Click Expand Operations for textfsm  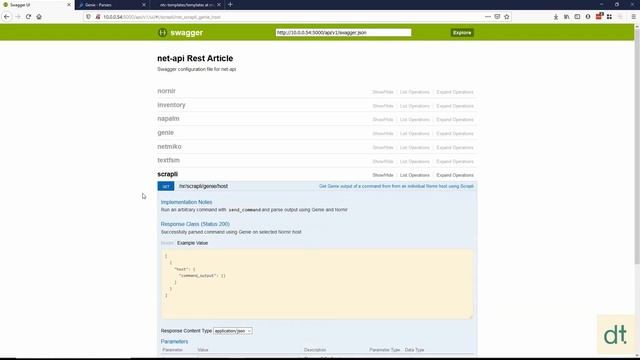tap(455, 162)
